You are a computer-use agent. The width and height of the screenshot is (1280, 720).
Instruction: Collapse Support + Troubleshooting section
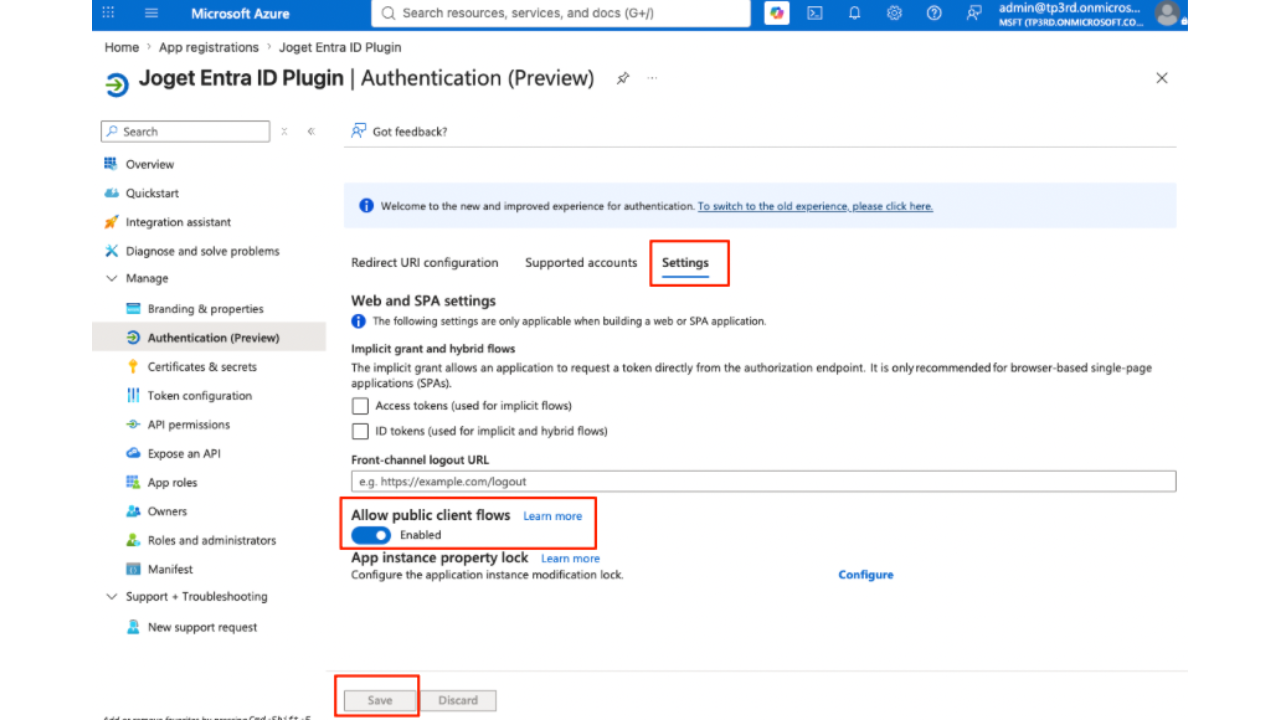(111, 597)
